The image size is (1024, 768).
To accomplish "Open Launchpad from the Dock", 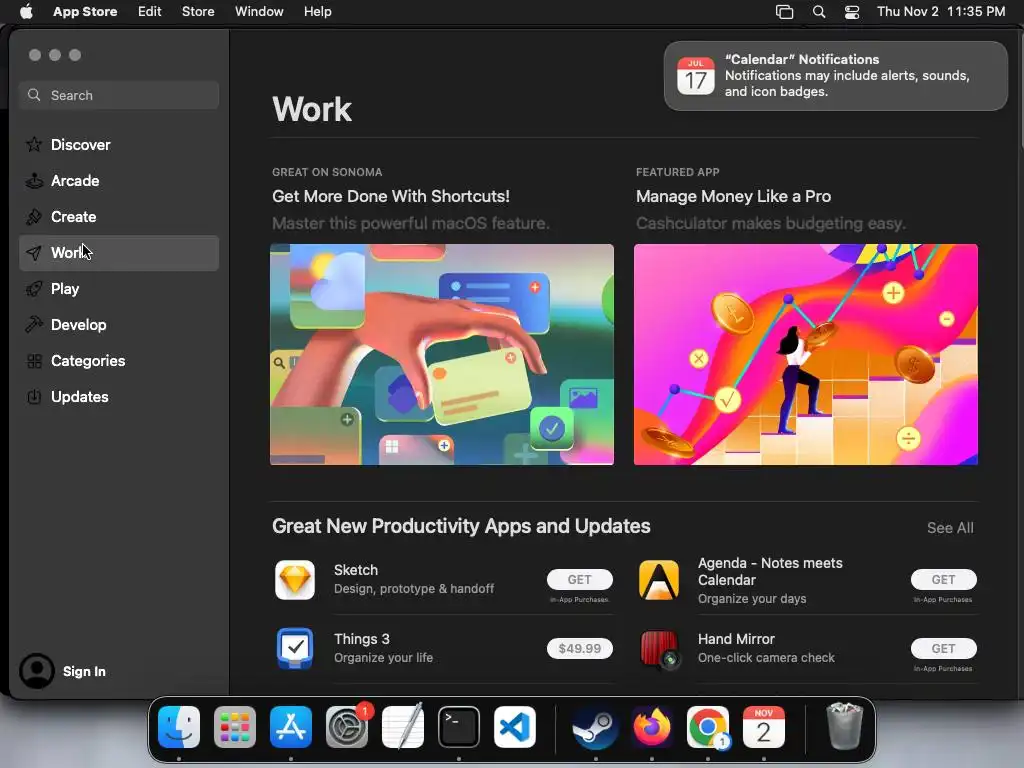I will click(x=234, y=727).
